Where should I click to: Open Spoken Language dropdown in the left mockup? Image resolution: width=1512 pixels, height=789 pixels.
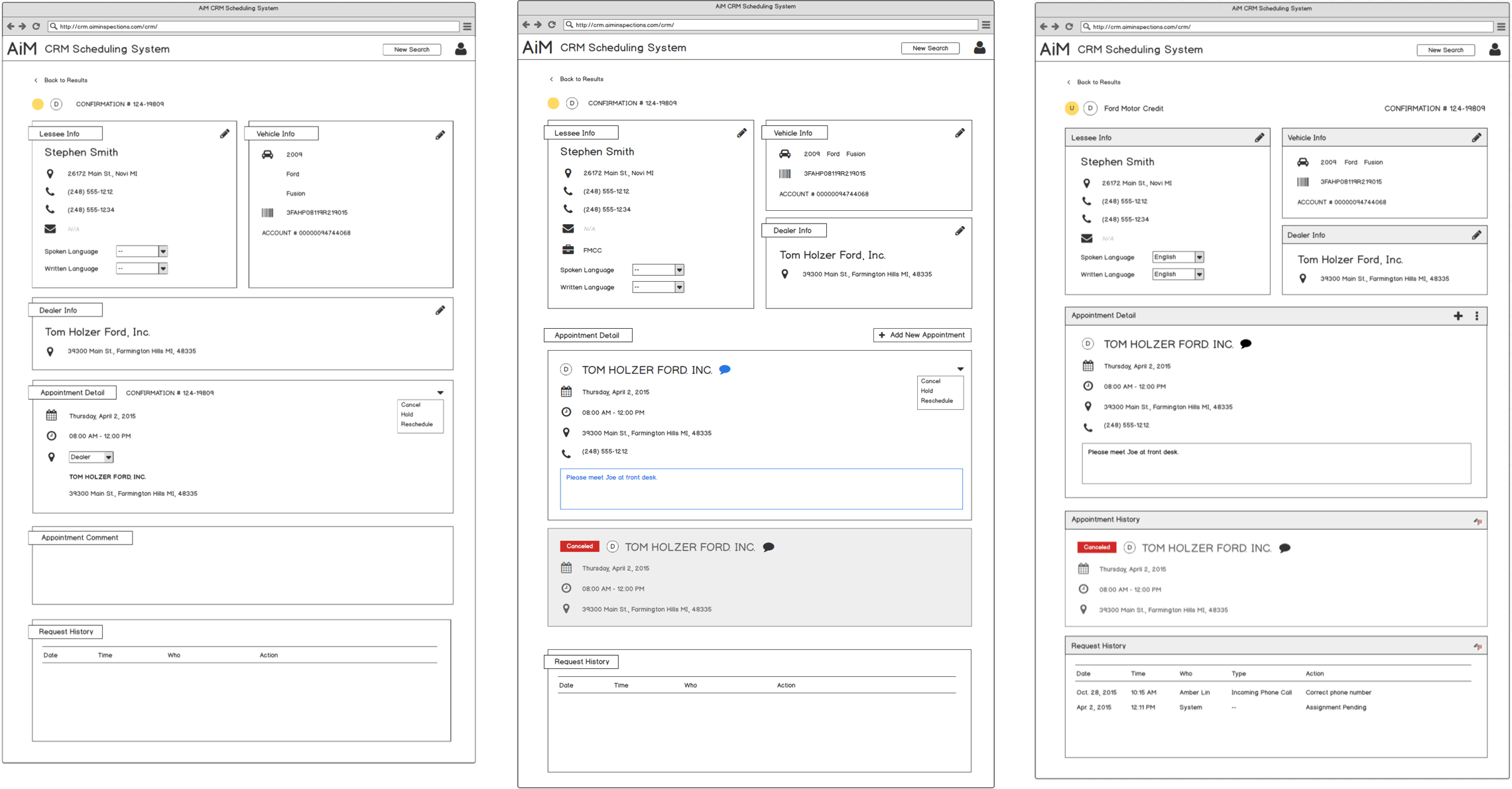141,251
